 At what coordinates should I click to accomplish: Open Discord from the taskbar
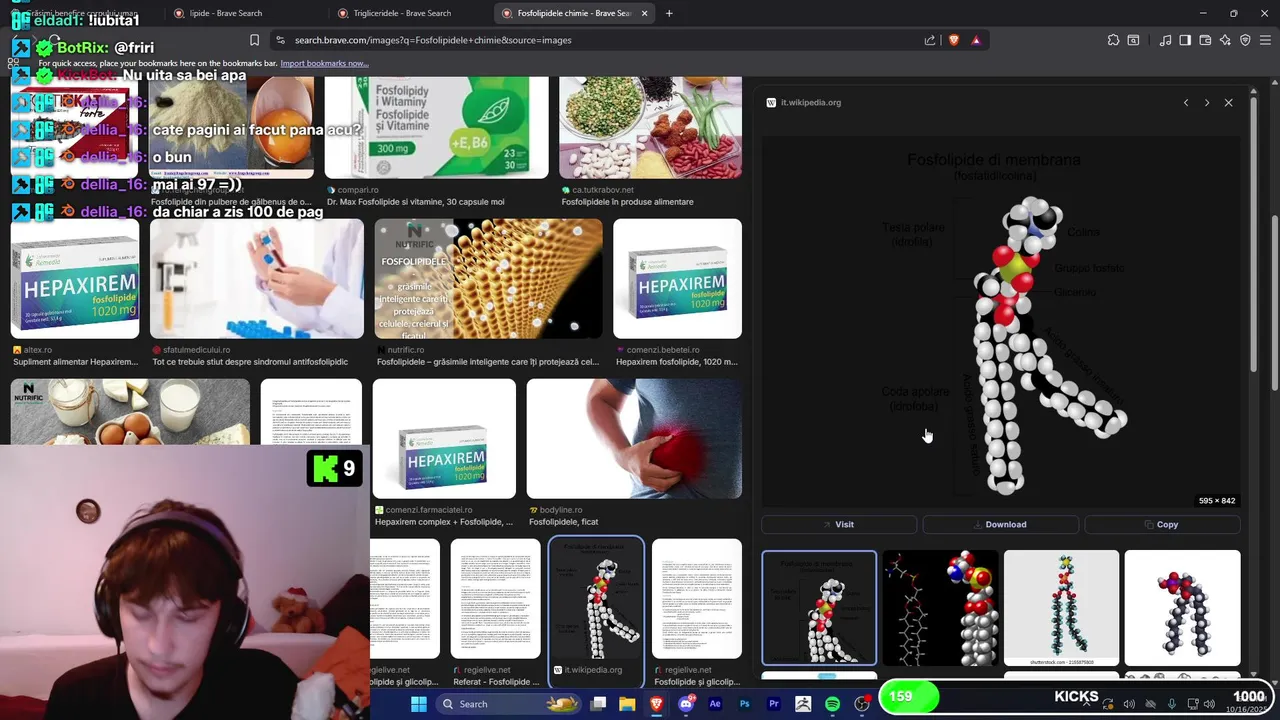pos(686,704)
